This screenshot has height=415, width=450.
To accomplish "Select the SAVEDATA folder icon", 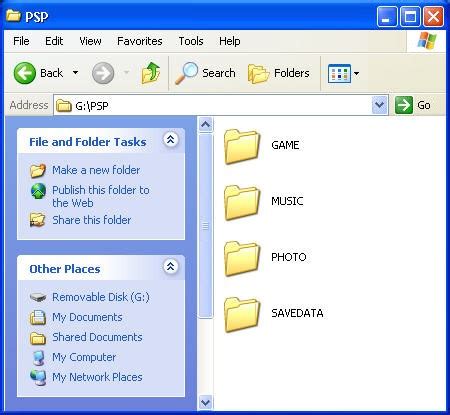I will coord(242,315).
